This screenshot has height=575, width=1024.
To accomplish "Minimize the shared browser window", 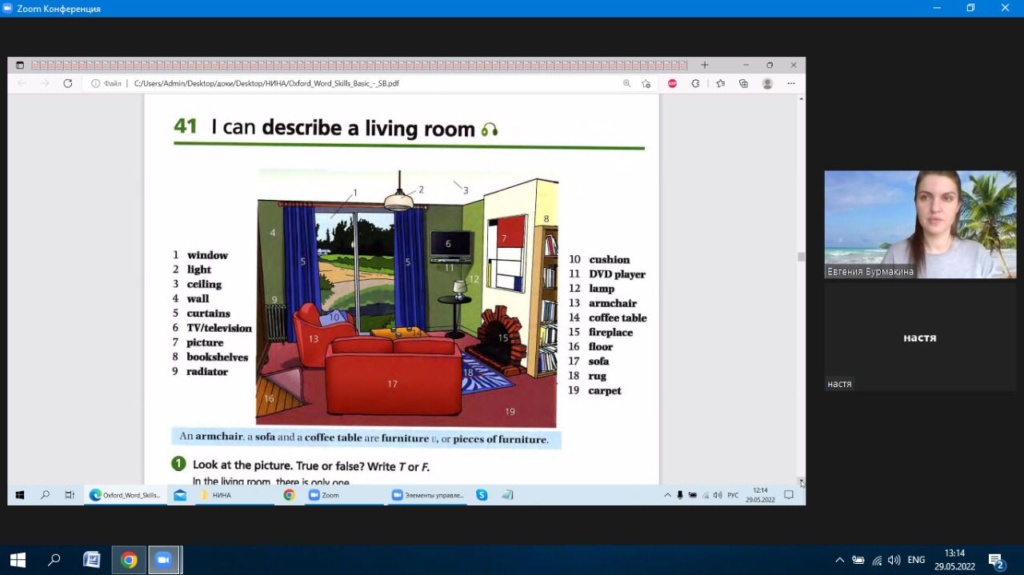I will 746,65.
